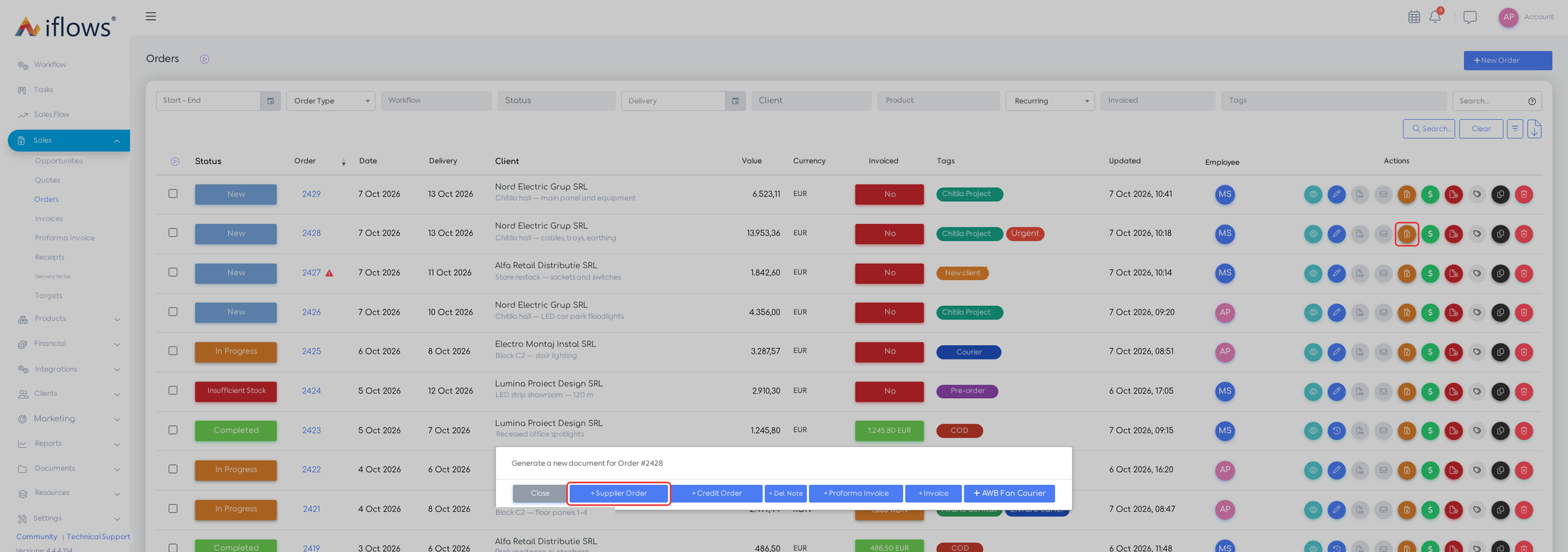
Task: Duplicate order 2423 with the copy icon
Action: [1500, 431]
